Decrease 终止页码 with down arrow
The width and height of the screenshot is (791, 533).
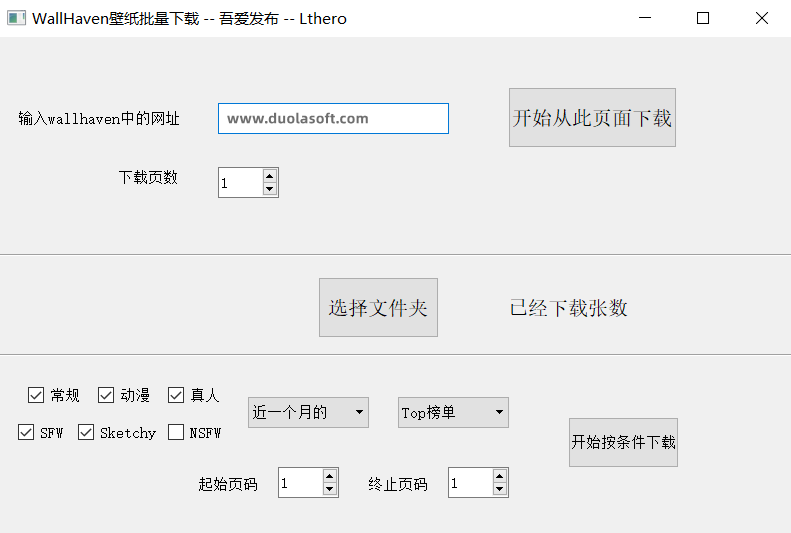click(x=500, y=489)
